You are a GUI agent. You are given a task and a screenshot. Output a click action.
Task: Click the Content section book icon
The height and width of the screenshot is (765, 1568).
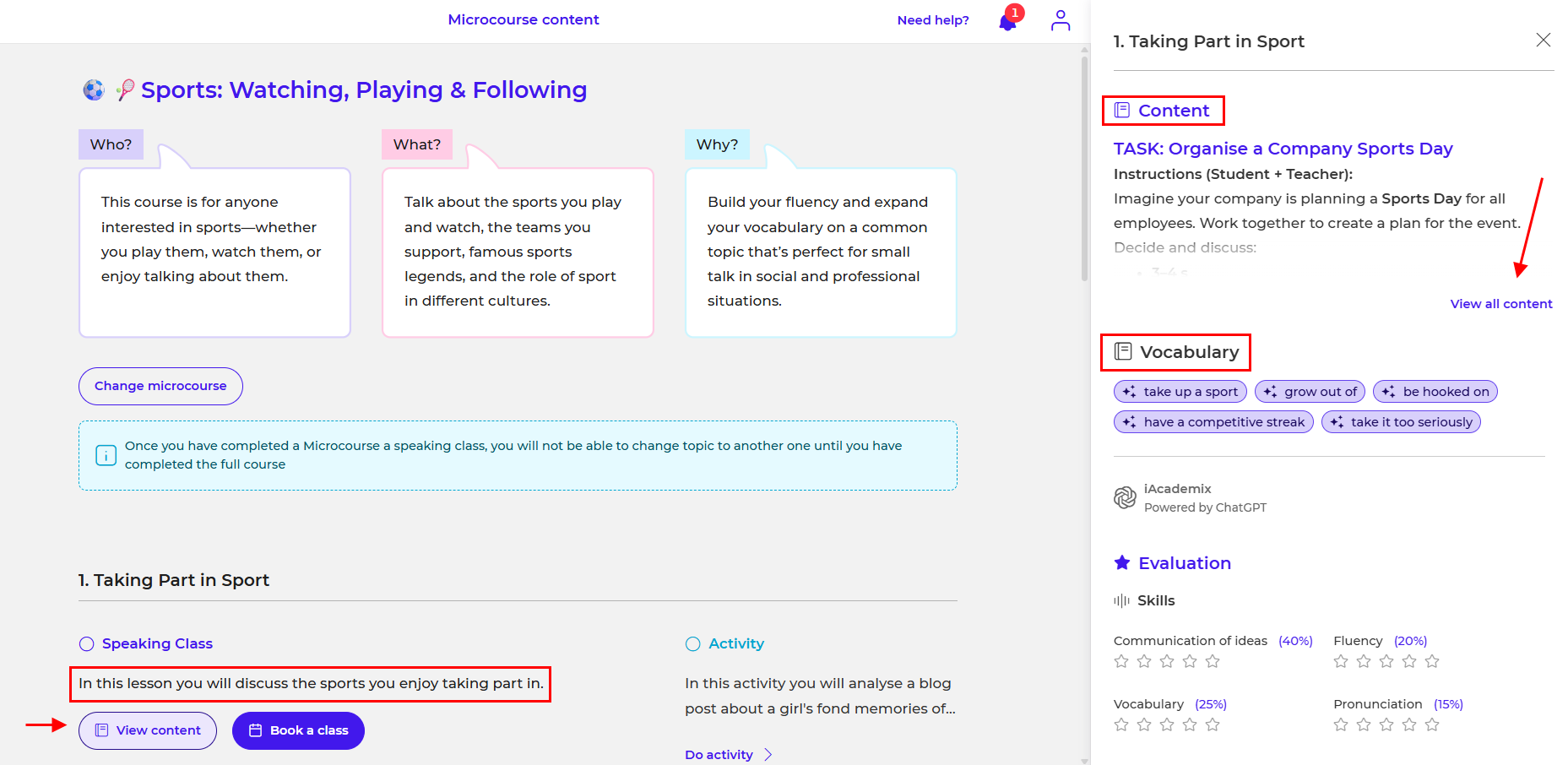click(1122, 111)
